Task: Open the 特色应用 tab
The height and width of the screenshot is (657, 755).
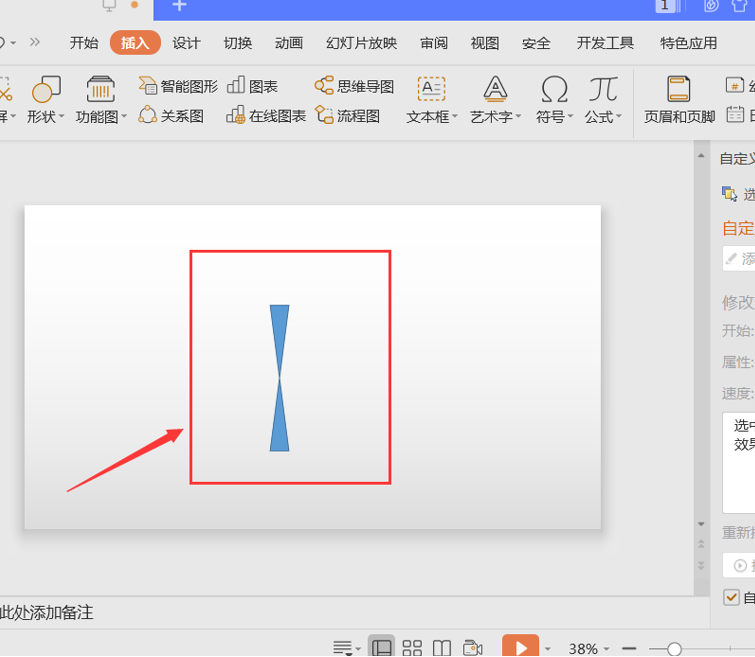Action: [x=689, y=43]
